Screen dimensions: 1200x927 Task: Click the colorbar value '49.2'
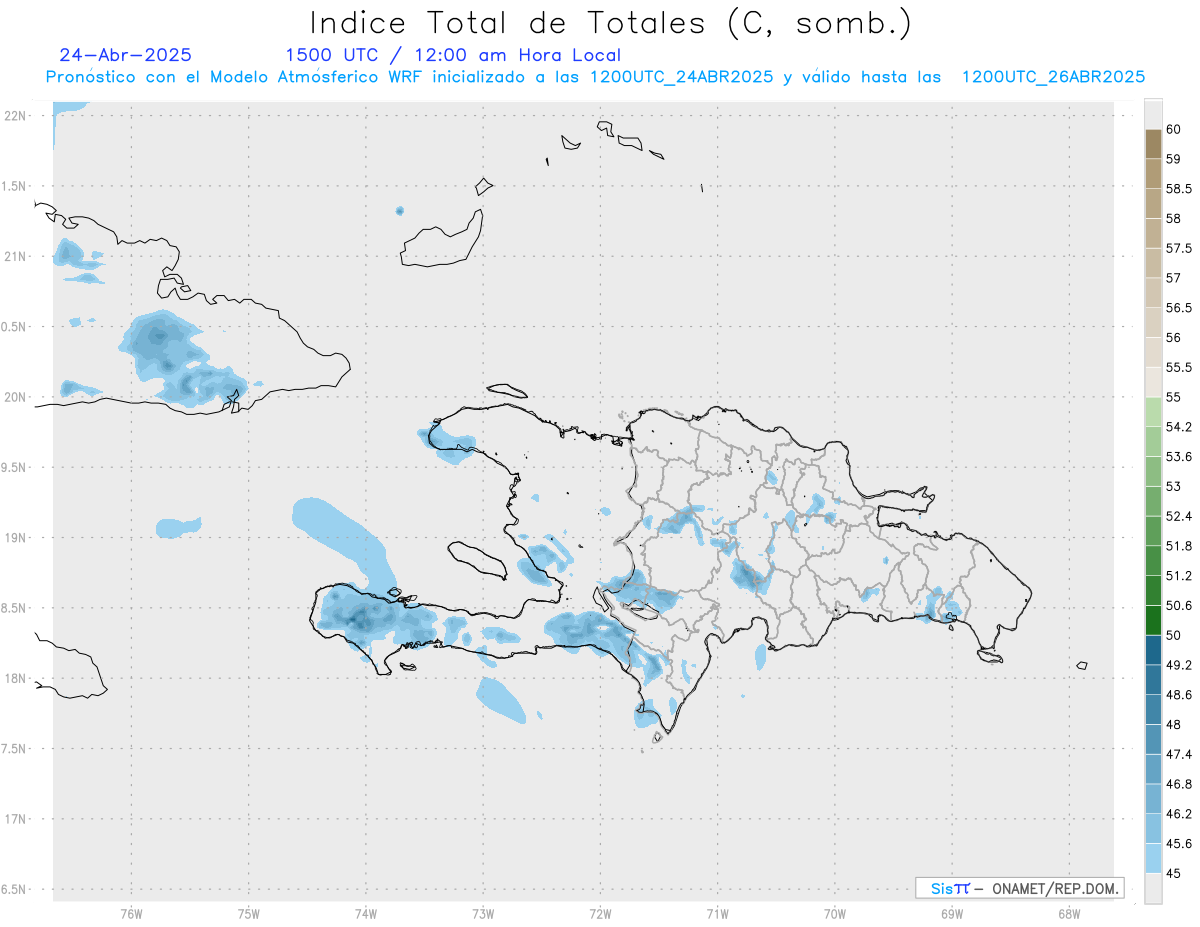coord(1178,665)
